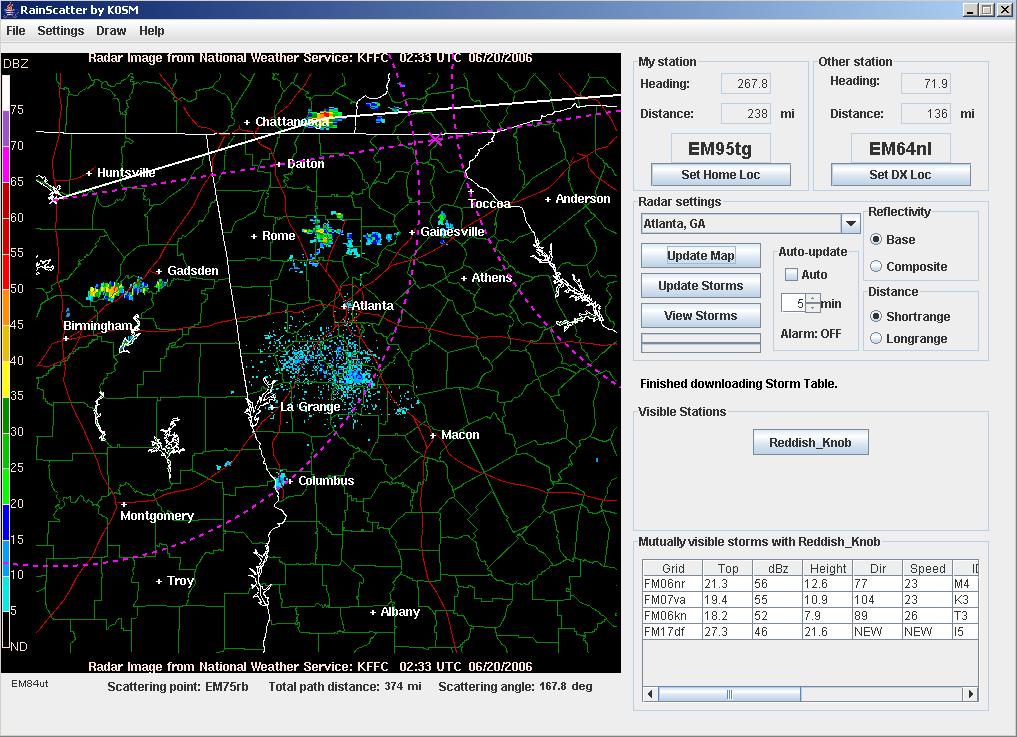The height and width of the screenshot is (737, 1017).
Task: Click the View Storms button
Action: (x=700, y=316)
